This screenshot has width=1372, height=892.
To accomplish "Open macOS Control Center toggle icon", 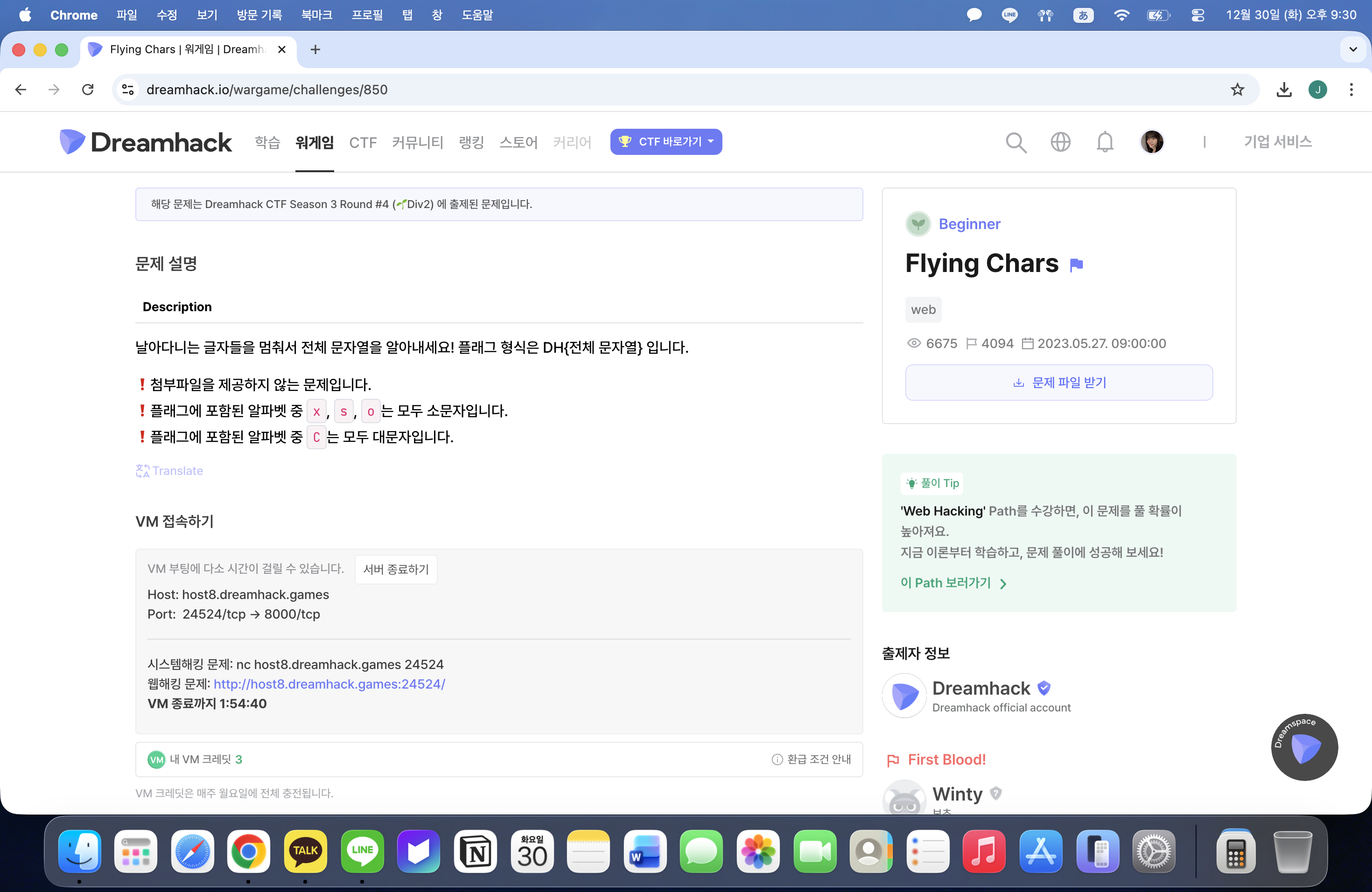I will [x=1197, y=15].
